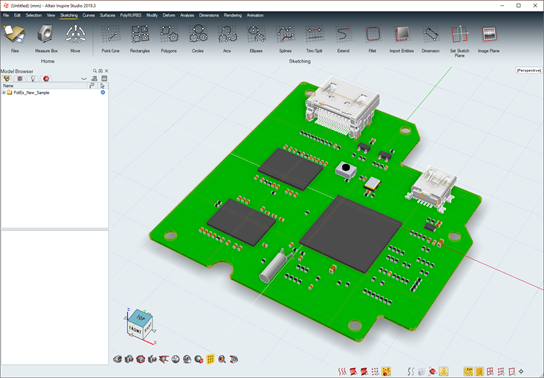Image resolution: width=544 pixels, height=378 pixels.
Task: Open the Fillet tool
Action: point(373,38)
